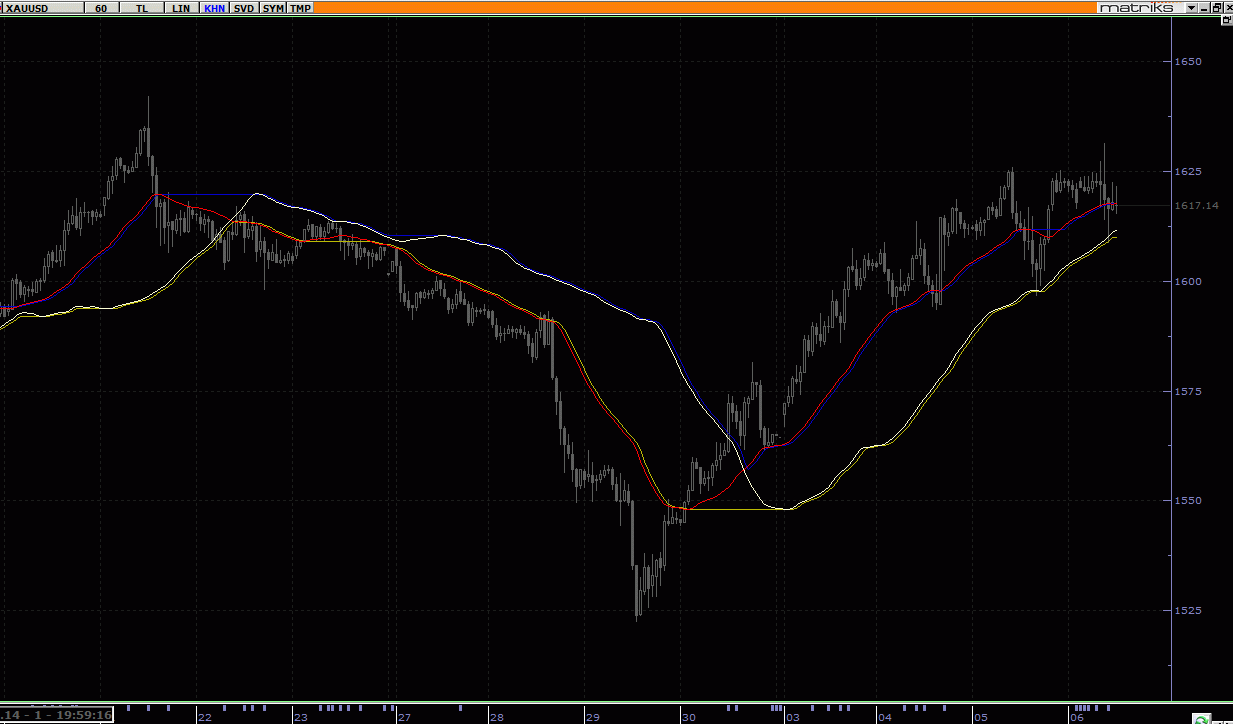Click the TMP template button
The height and width of the screenshot is (724, 1233).
point(300,7)
